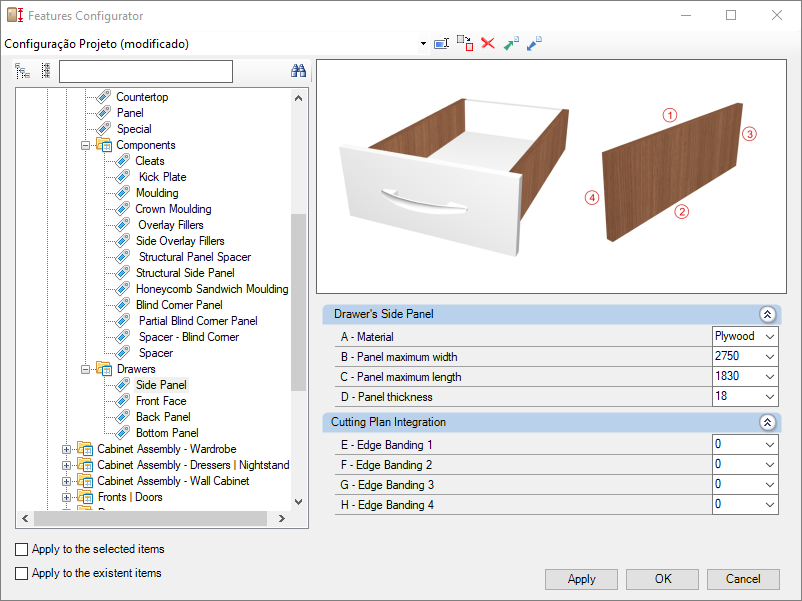The width and height of the screenshot is (802, 601).
Task: Open the Panel thickness dropdown
Action: click(769, 397)
